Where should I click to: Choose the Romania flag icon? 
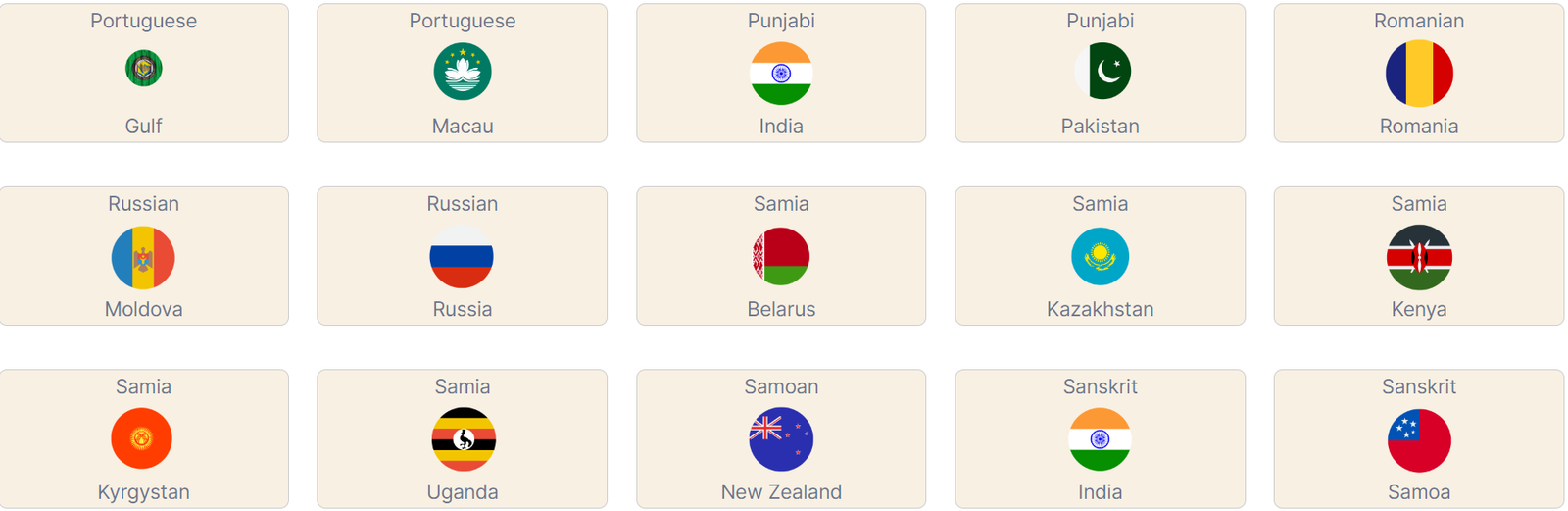[x=1419, y=74]
